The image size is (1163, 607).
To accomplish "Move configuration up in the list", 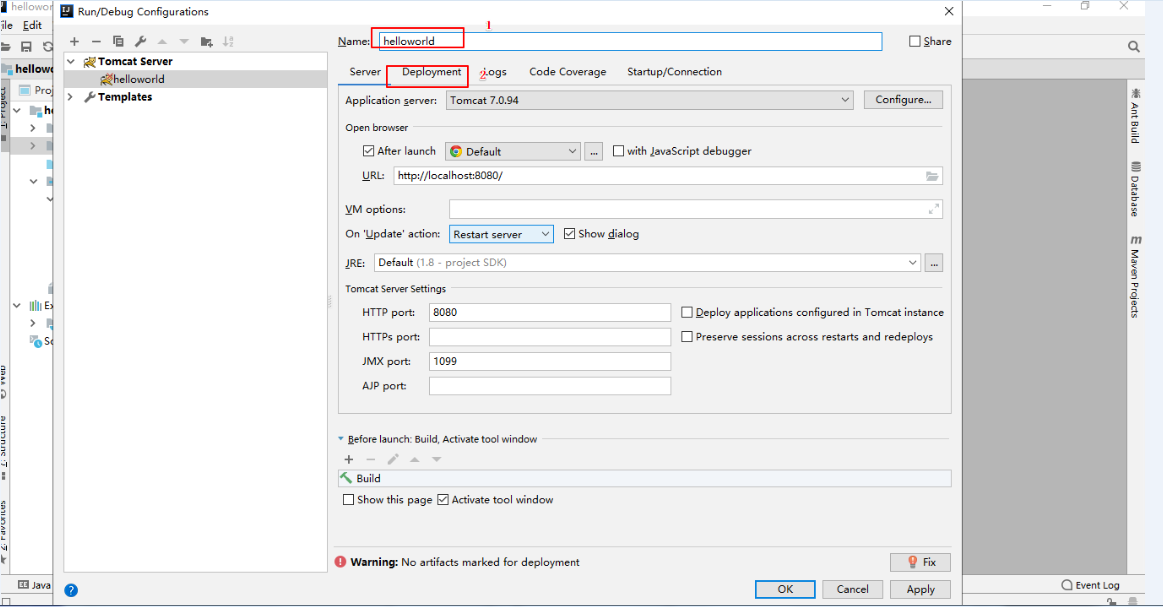I will tap(162, 42).
